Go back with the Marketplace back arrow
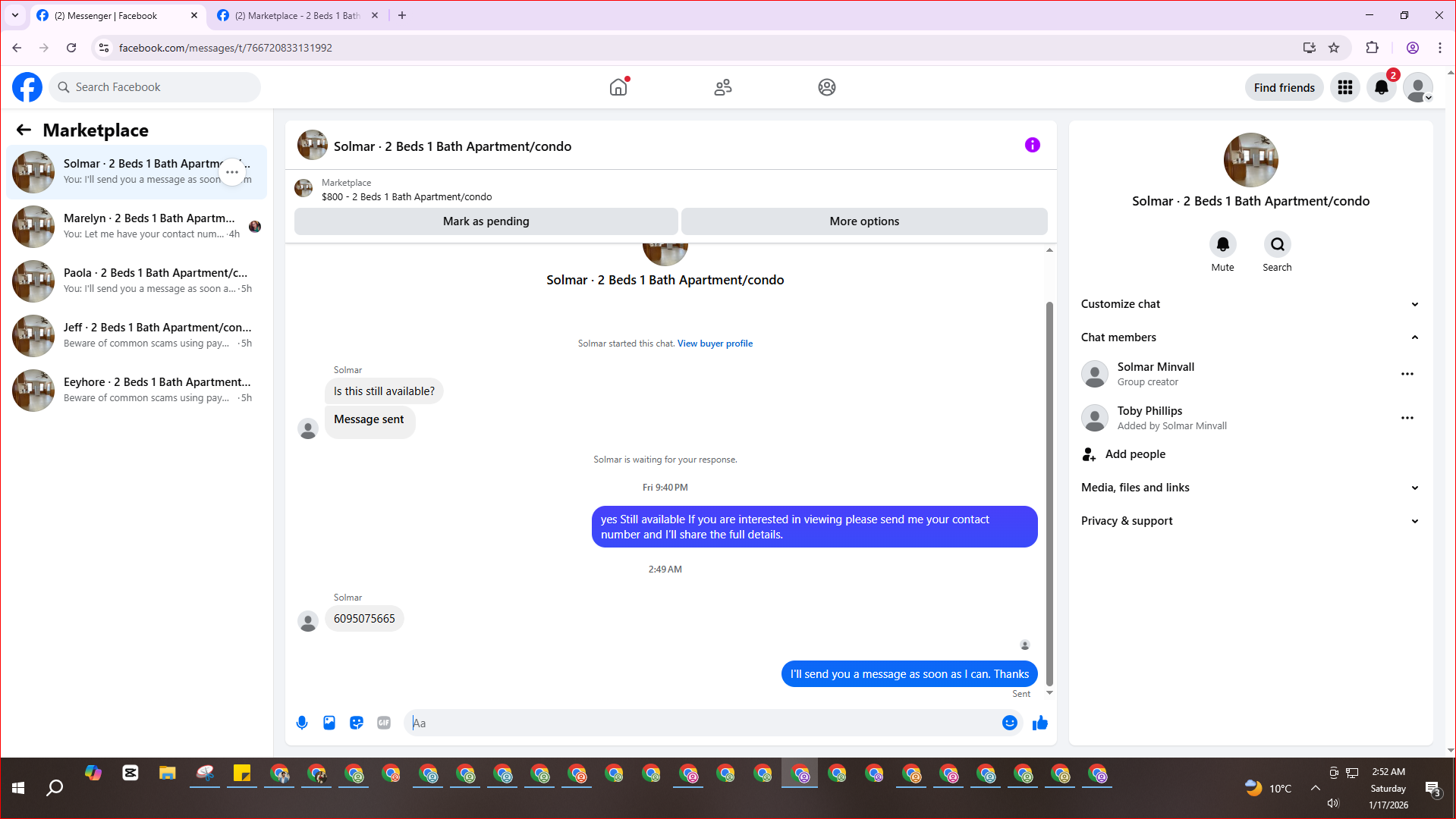 (24, 130)
